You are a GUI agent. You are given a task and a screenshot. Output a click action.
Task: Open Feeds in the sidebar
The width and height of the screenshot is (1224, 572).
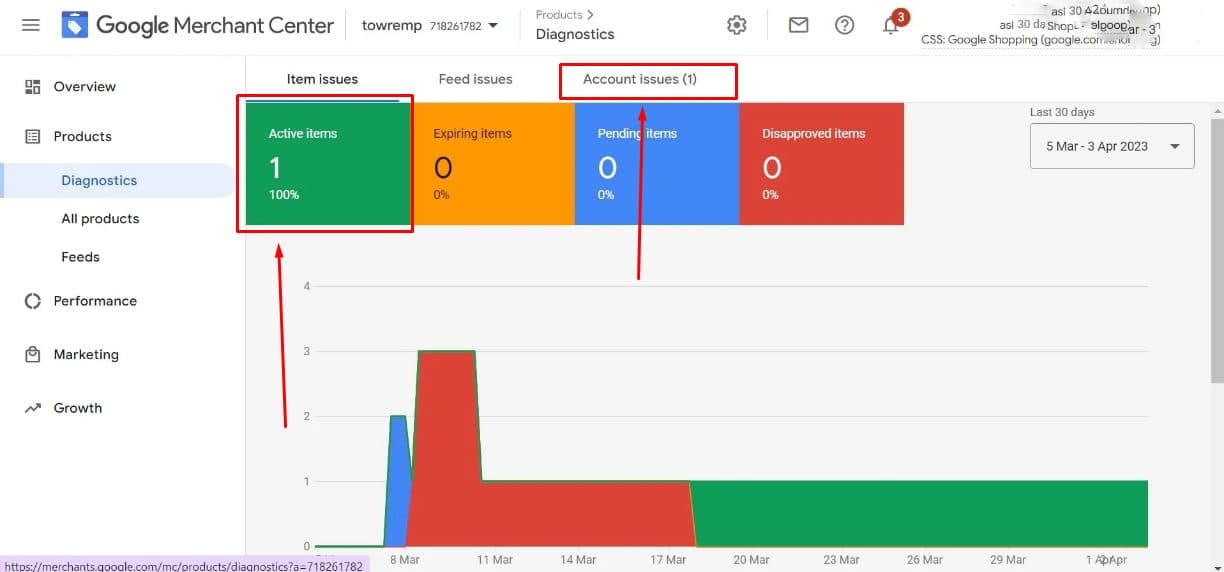[x=80, y=257]
